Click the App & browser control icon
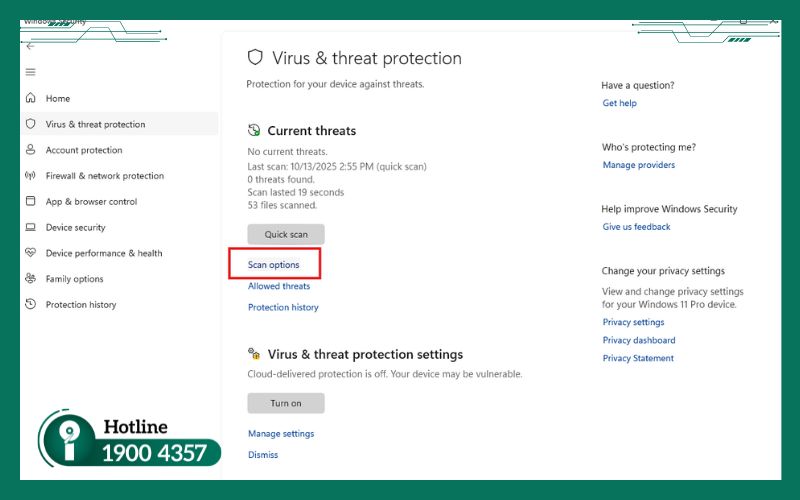The height and width of the screenshot is (500, 800). 30,202
